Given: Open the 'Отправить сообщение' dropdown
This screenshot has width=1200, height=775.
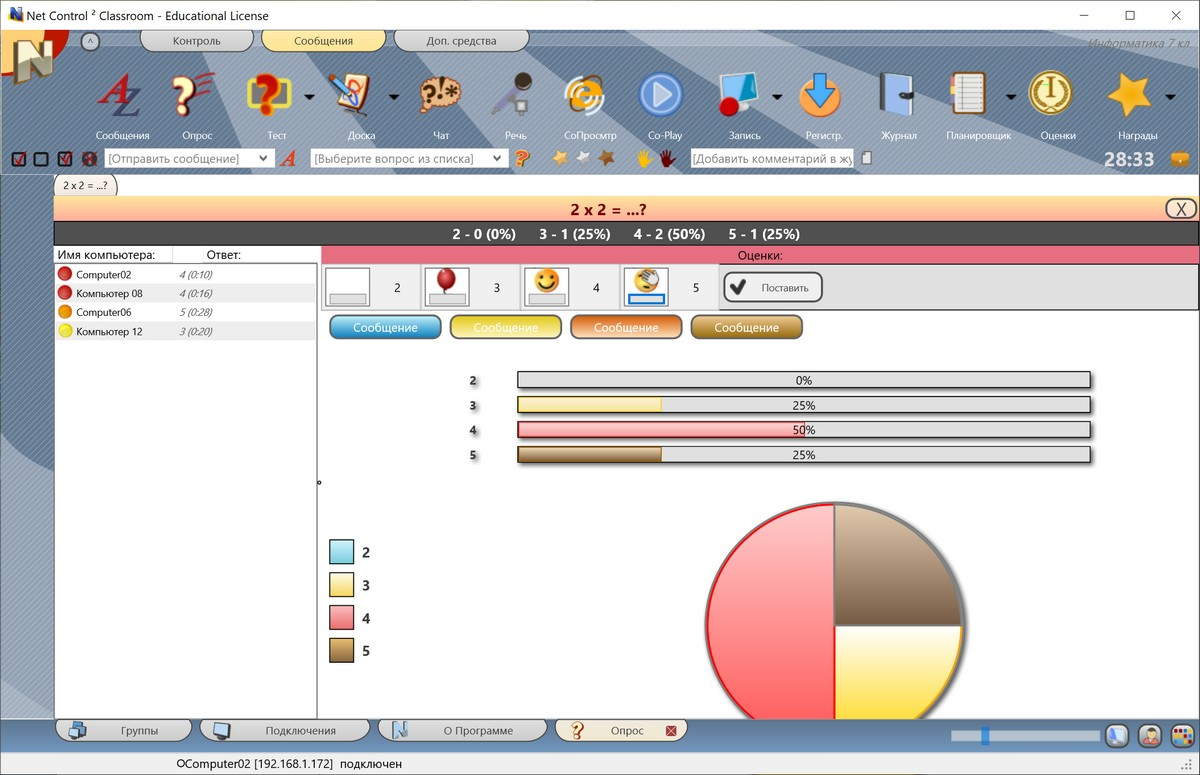Looking at the screenshot, I should point(264,159).
